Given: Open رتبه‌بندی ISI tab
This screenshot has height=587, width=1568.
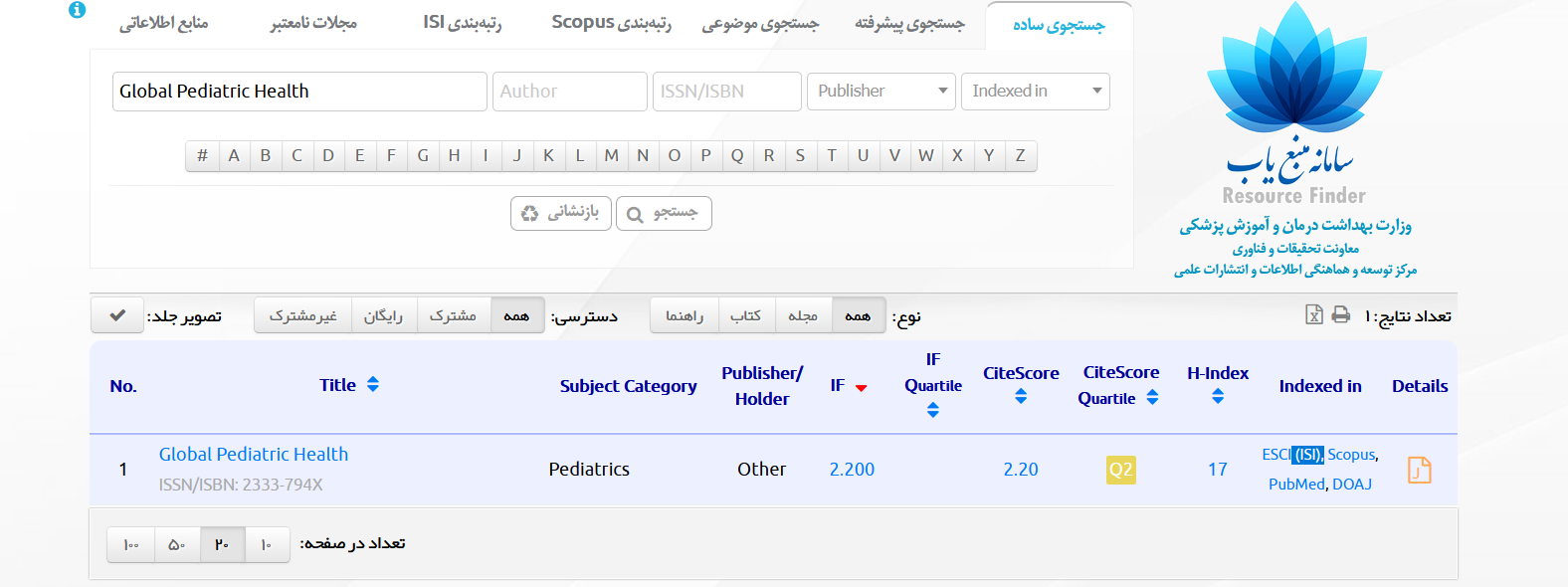Looking at the screenshot, I should (x=462, y=23).
